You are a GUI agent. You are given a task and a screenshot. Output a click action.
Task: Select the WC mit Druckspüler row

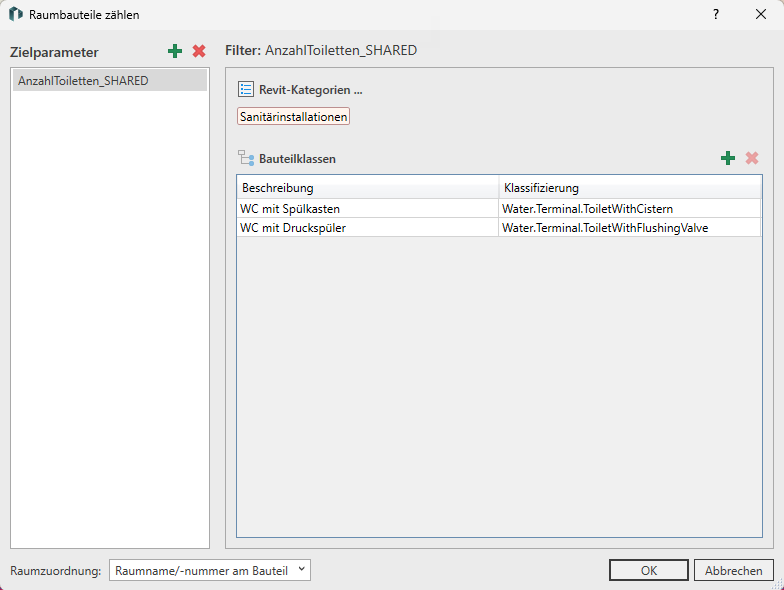tap(499, 228)
